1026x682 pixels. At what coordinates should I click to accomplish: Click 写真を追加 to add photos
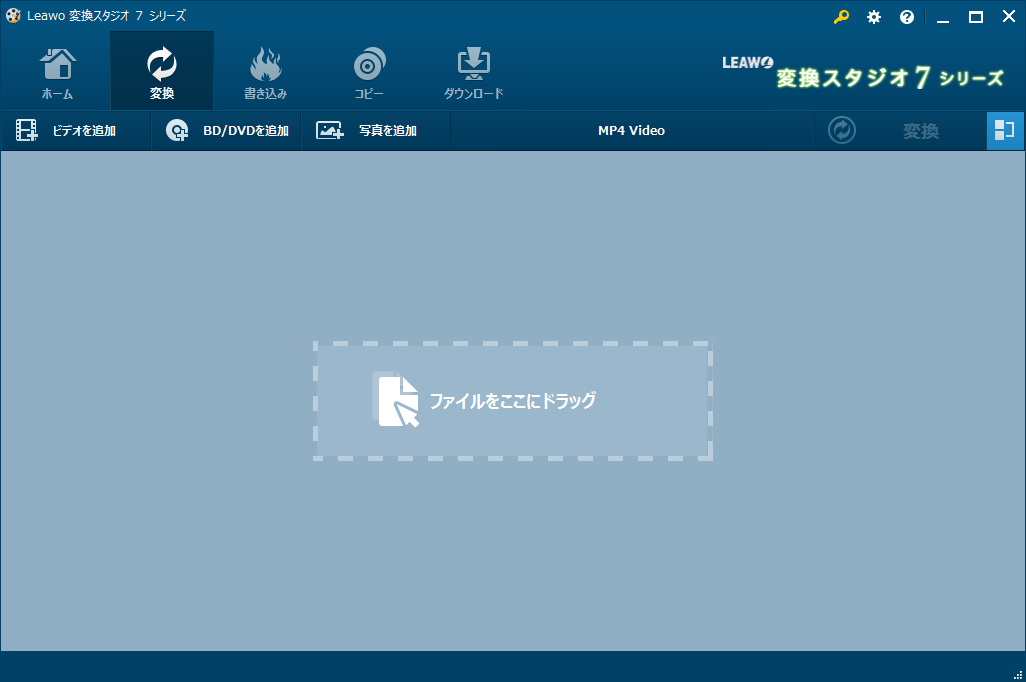pyautogui.click(x=367, y=131)
